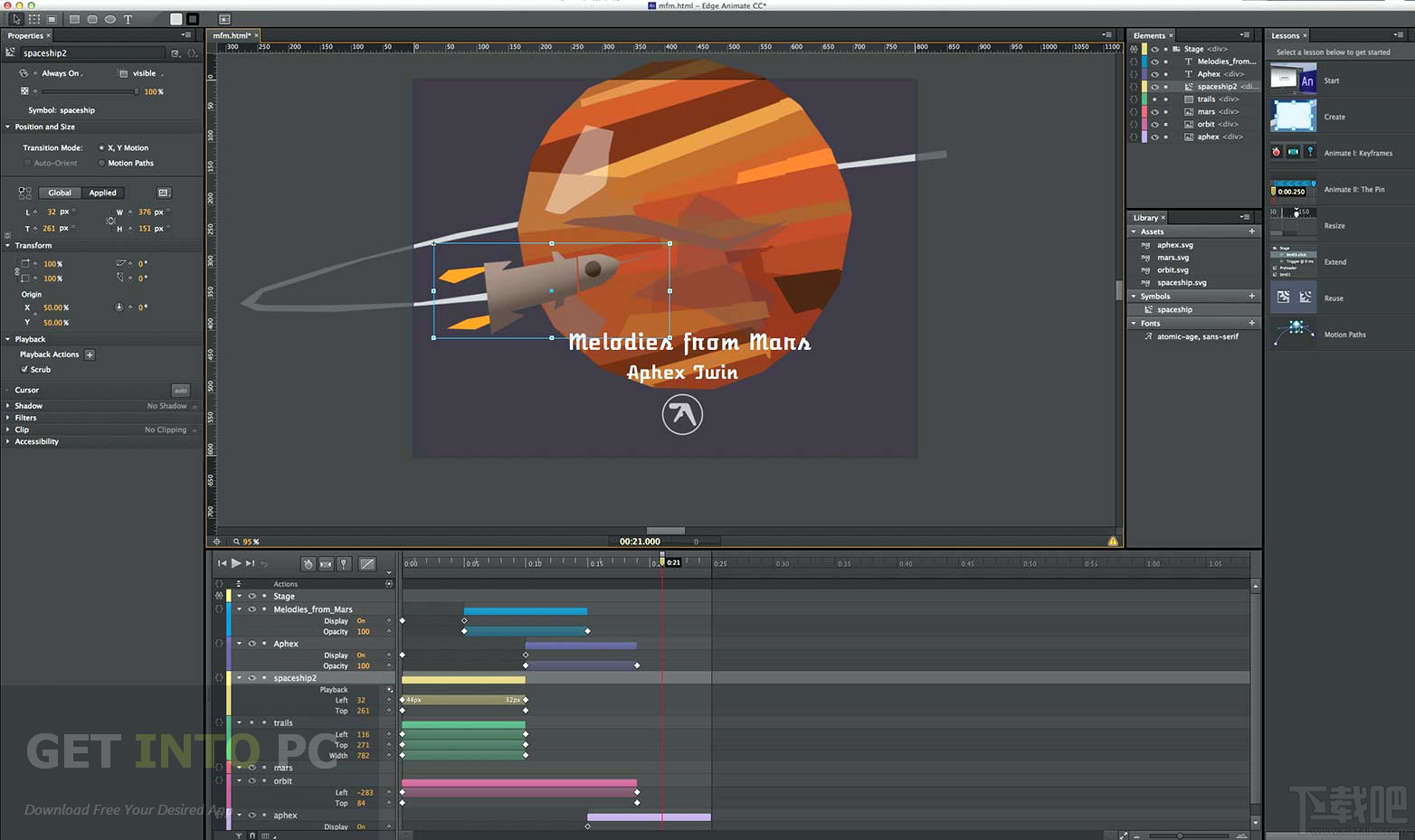This screenshot has width=1415, height=840.
Task: Enable the Auto-Orient checkbox
Action: pos(28,163)
